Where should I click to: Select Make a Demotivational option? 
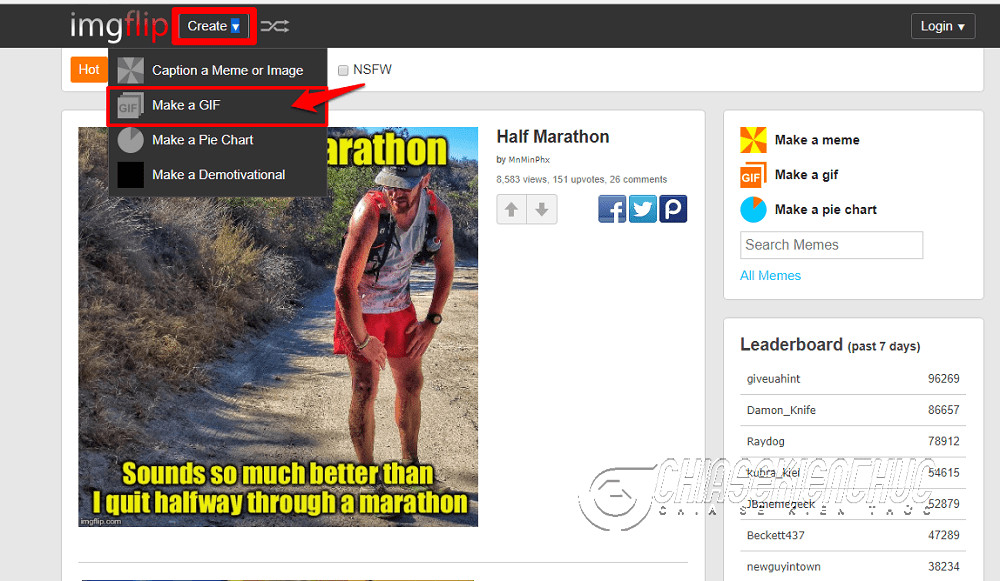pyautogui.click(x=218, y=175)
